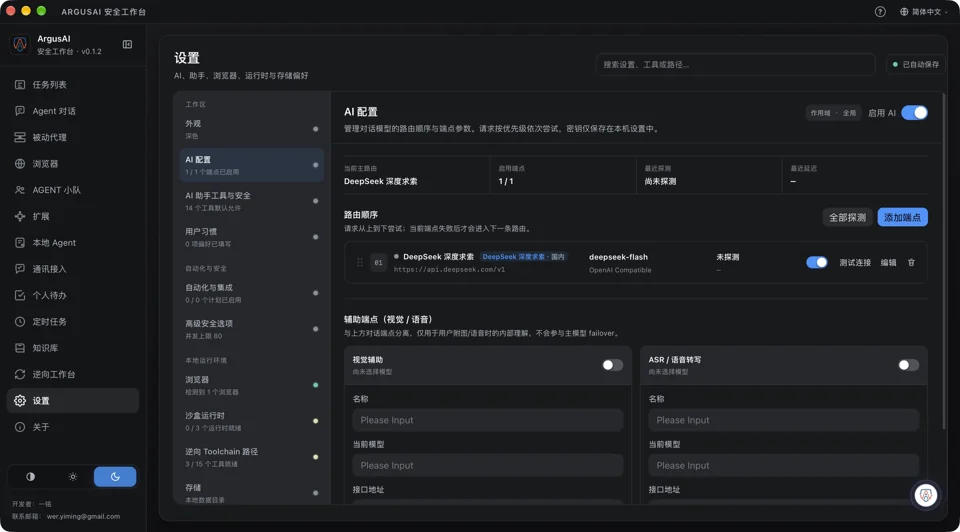Select the light theme sun icon
The height and width of the screenshot is (532, 960).
coord(73,476)
